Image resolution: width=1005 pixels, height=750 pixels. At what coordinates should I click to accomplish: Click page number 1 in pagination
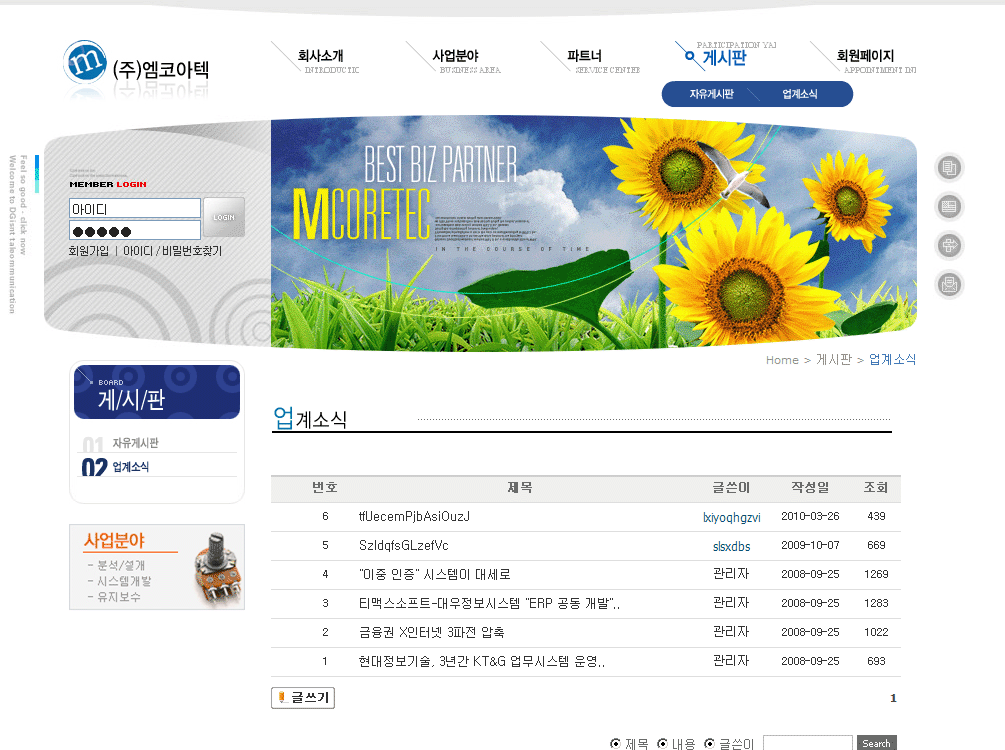pyautogui.click(x=893, y=698)
